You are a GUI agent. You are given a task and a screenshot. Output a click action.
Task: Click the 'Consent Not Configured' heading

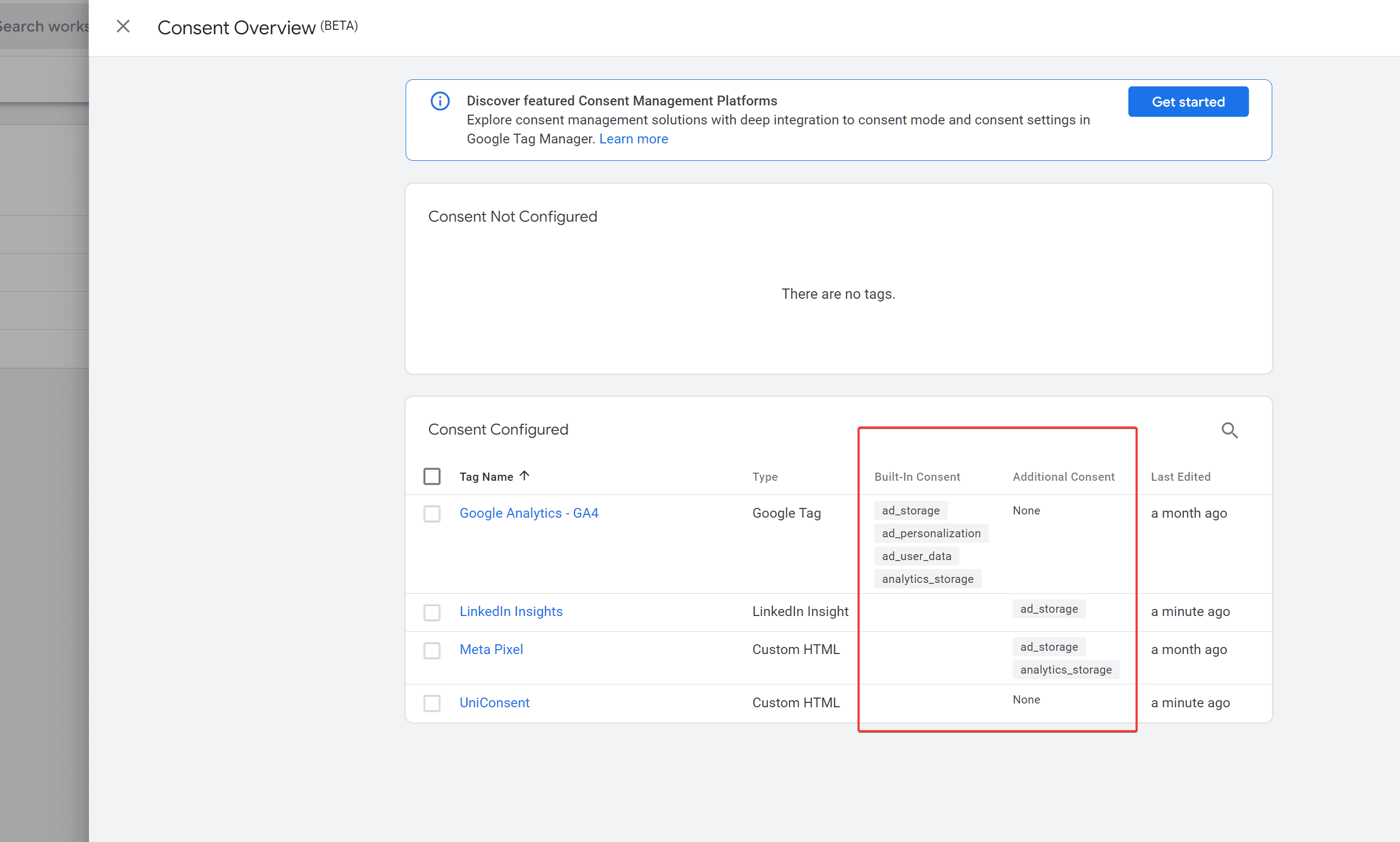[x=512, y=217]
